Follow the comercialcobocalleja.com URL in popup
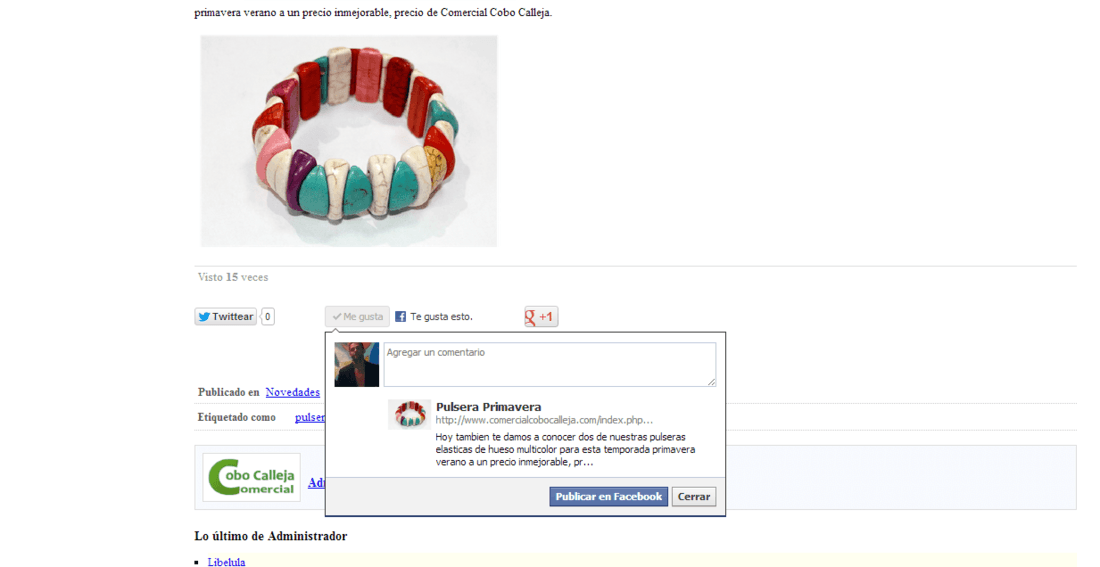This screenshot has width=1100, height=567. click(544, 420)
